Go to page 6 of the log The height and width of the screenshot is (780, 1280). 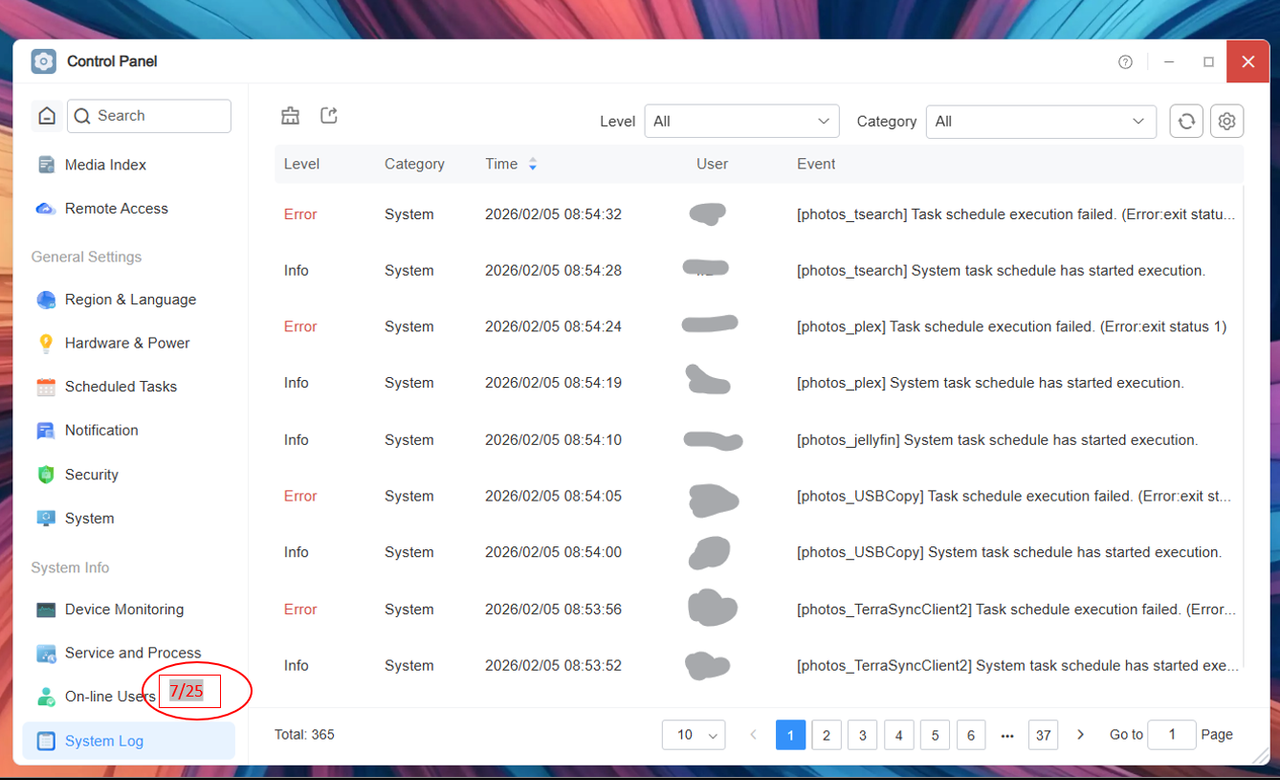pyautogui.click(x=971, y=735)
